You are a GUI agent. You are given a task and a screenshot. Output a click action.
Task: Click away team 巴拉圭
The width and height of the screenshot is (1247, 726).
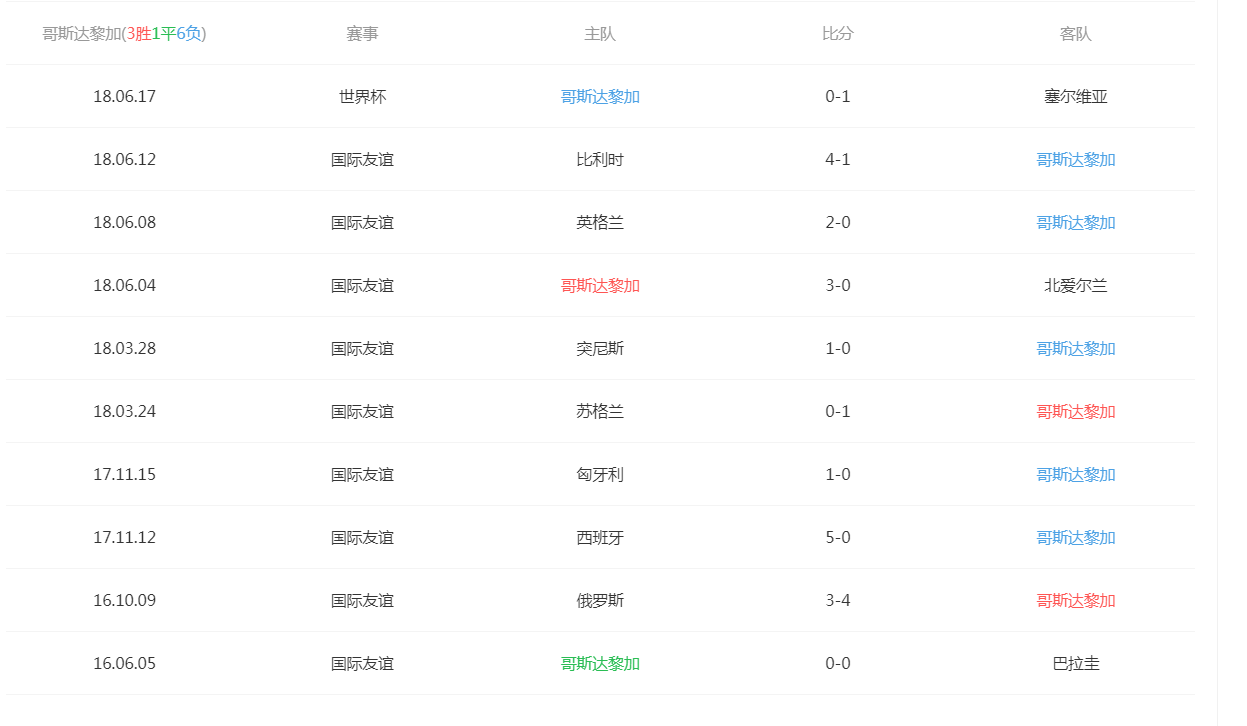[1076, 664]
